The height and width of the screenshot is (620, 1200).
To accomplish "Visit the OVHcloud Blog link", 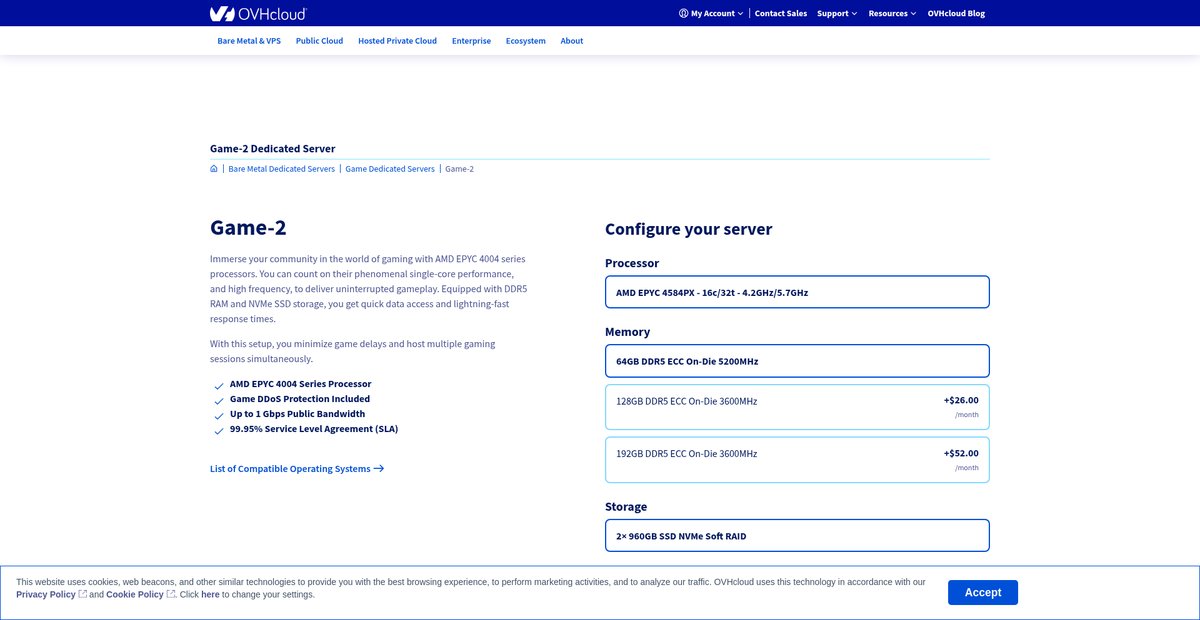I will click(956, 13).
